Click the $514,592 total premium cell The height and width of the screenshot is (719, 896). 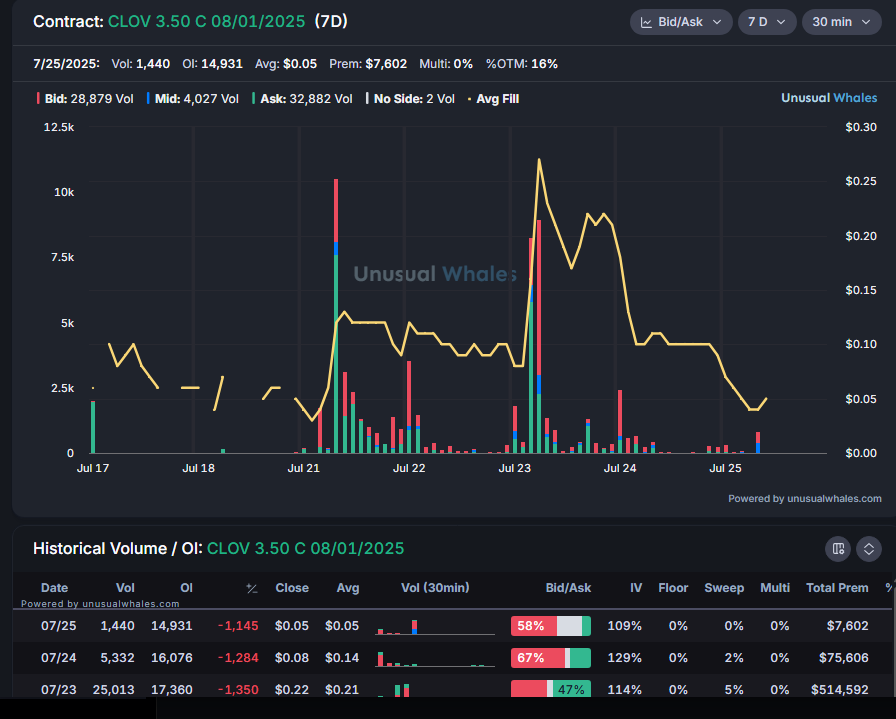click(x=839, y=689)
